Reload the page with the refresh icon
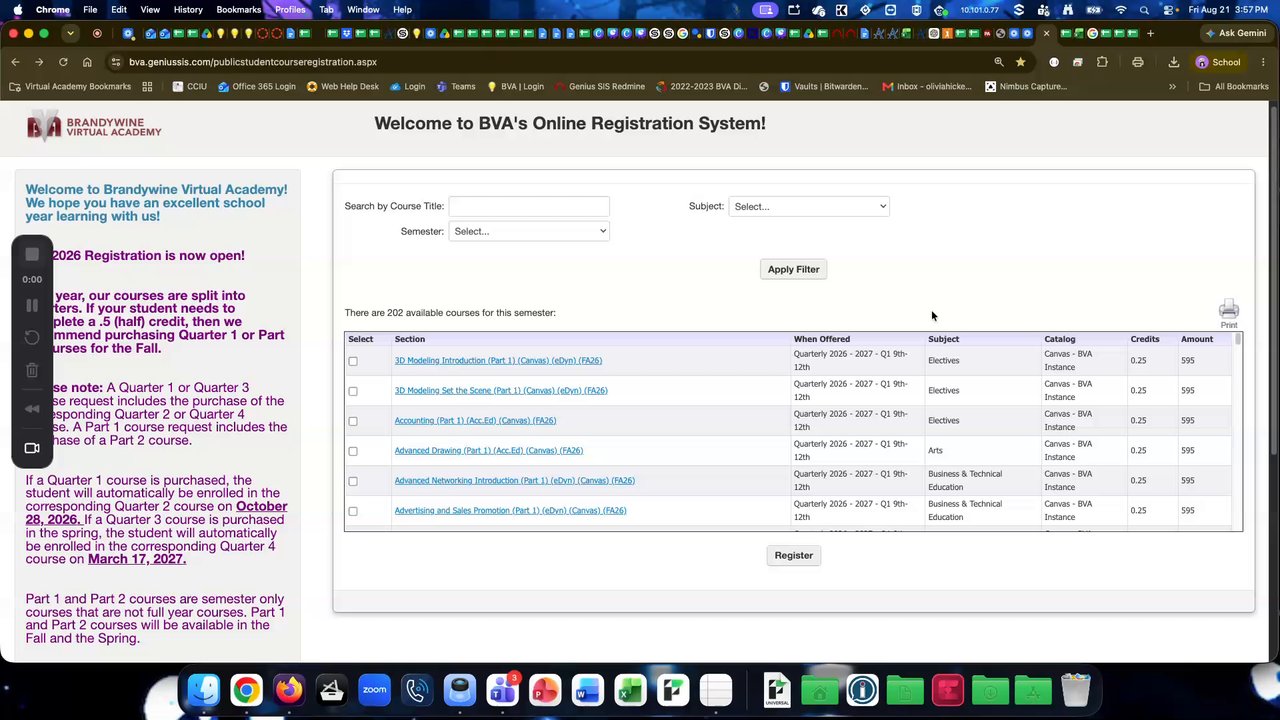1280x720 pixels. point(63,62)
